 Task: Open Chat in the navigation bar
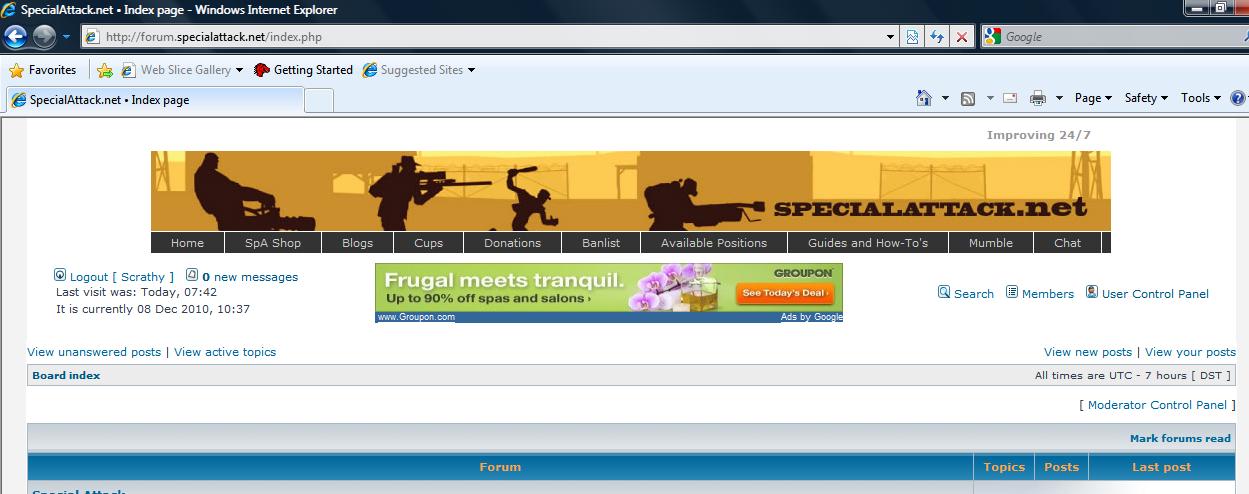click(1067, 243)
